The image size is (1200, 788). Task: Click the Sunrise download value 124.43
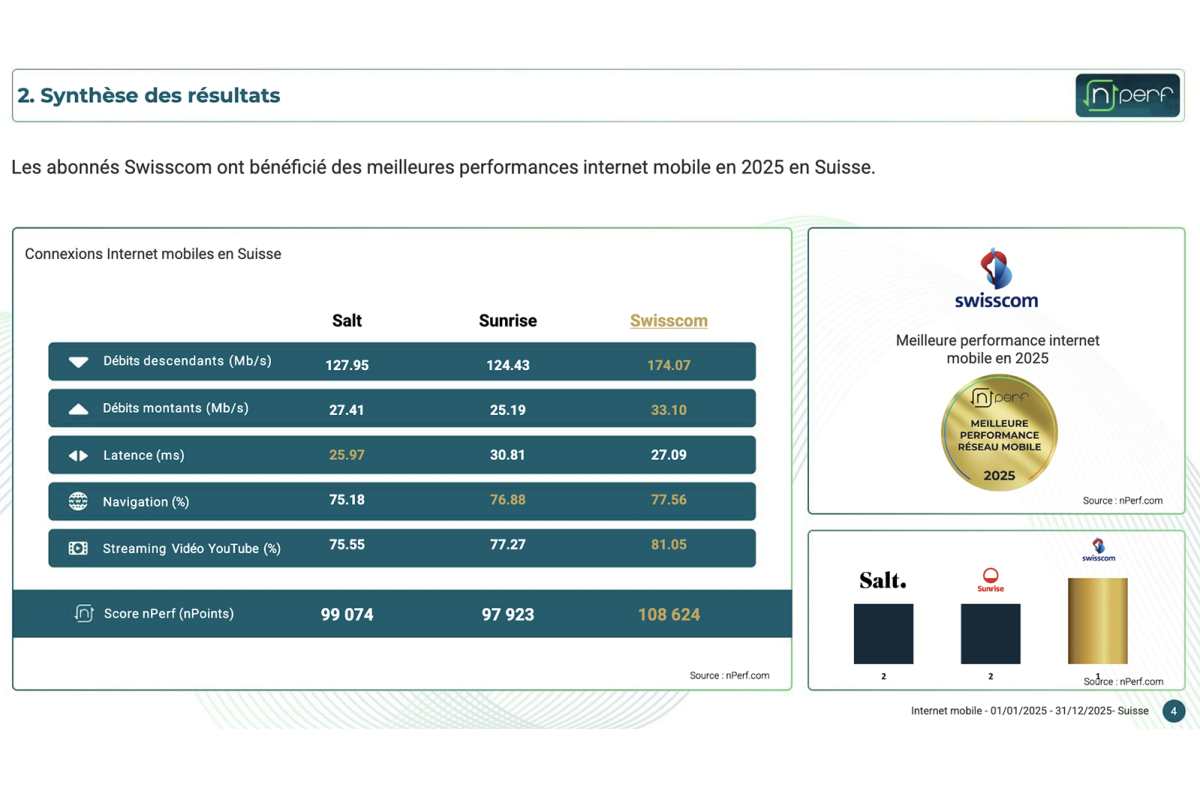508,366
